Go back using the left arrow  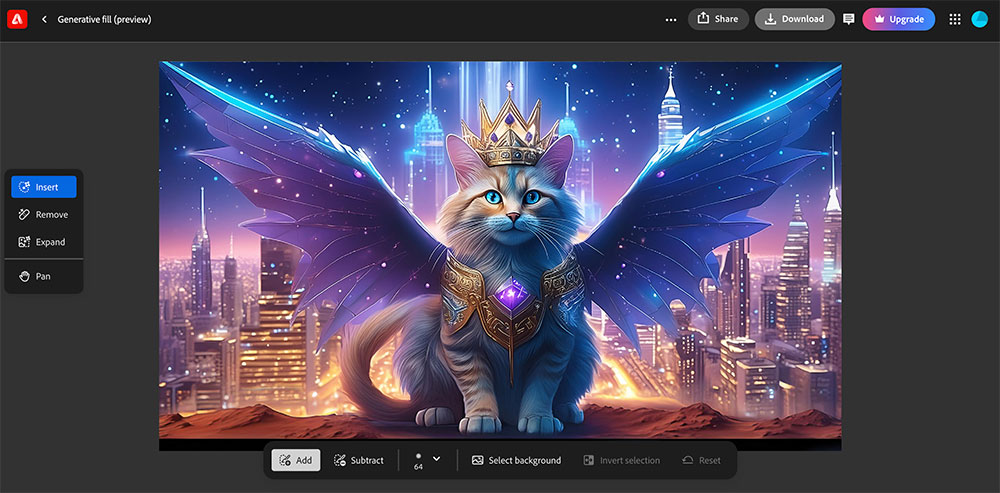coord(44,19)
